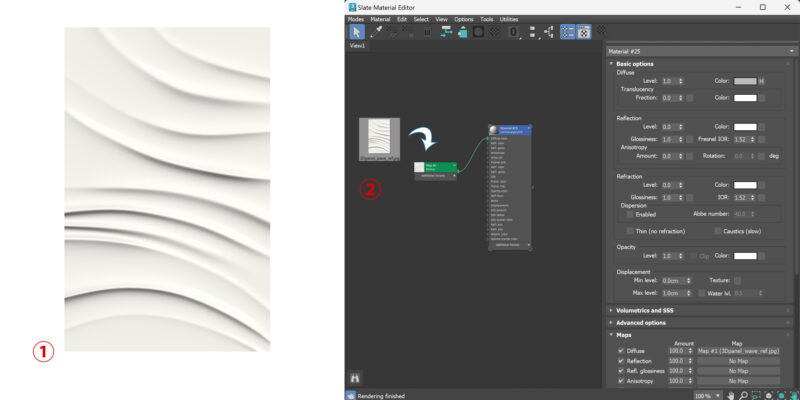The height and width of the screenshot is (400, 800).
Task: Click the binoculars search icon in view
Action: click(356, 378)
